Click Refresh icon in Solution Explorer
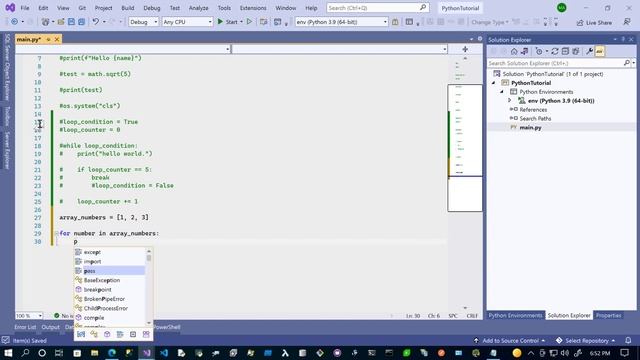This screenshot has width=640, height=360. 555,51
